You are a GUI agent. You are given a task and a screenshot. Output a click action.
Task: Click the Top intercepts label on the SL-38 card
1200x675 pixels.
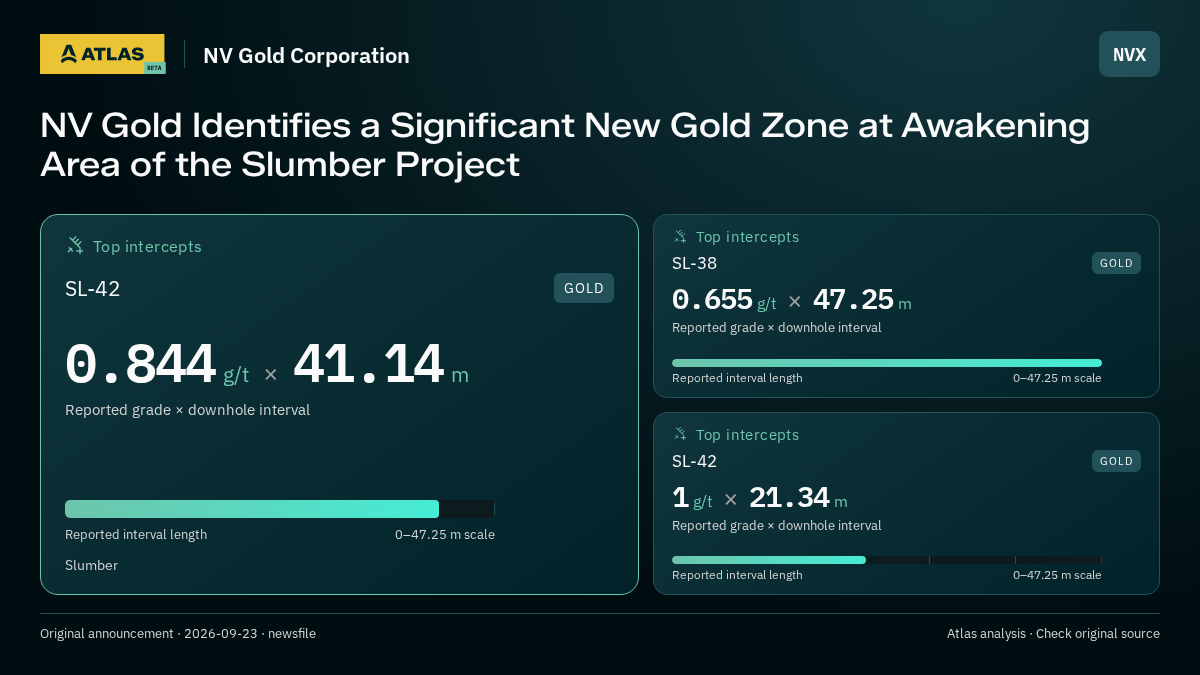pos(747,237)
